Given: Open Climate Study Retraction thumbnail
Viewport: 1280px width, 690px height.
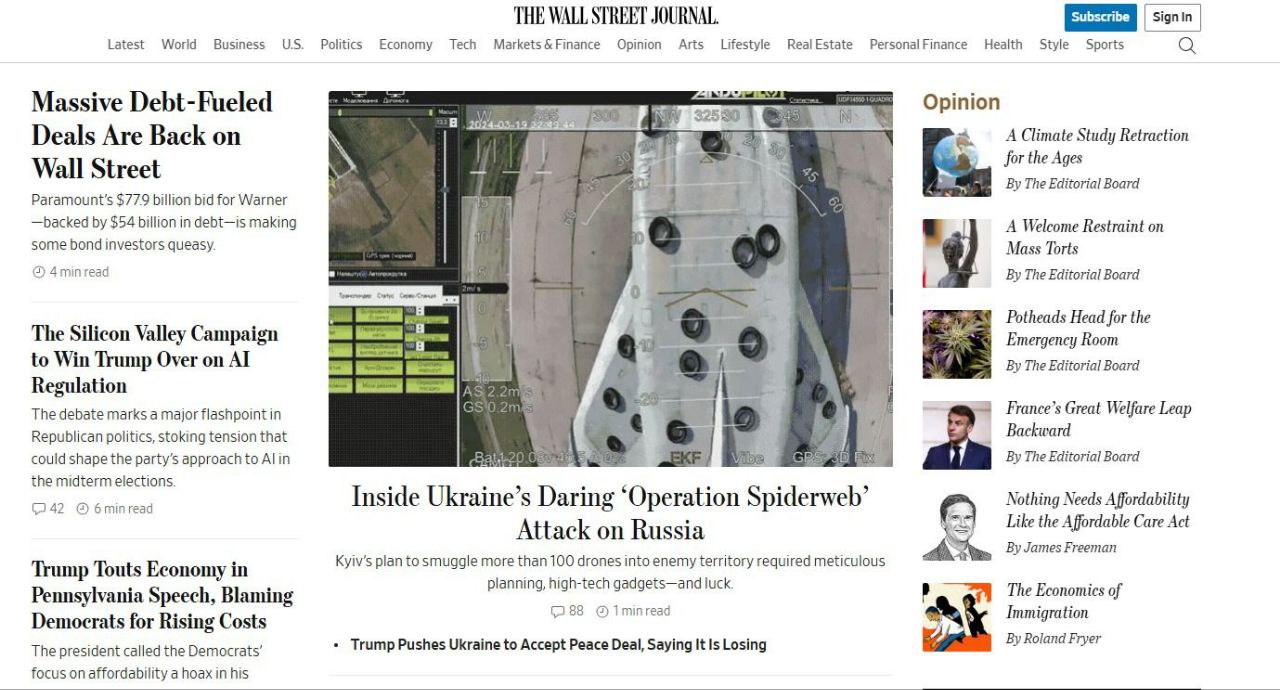Looking at the screenshot, I should tap(957, 162).
